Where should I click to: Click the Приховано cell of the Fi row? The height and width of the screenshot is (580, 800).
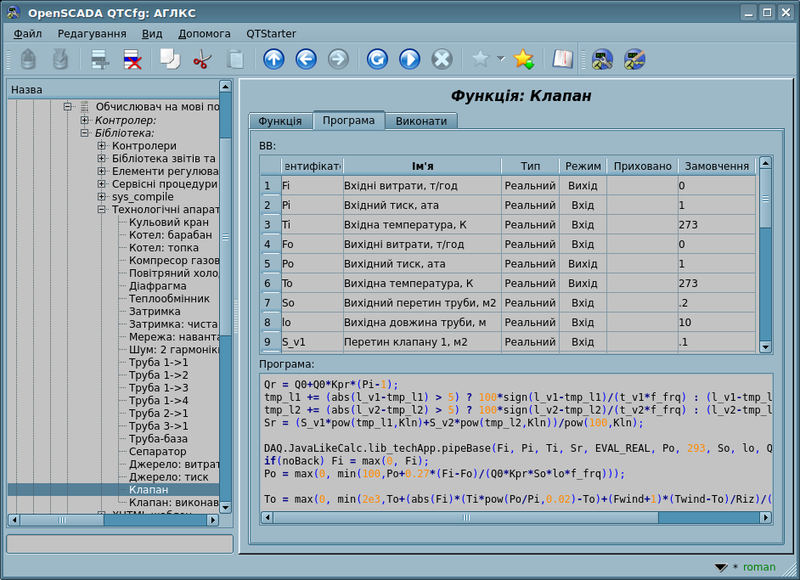click(642, 186)
